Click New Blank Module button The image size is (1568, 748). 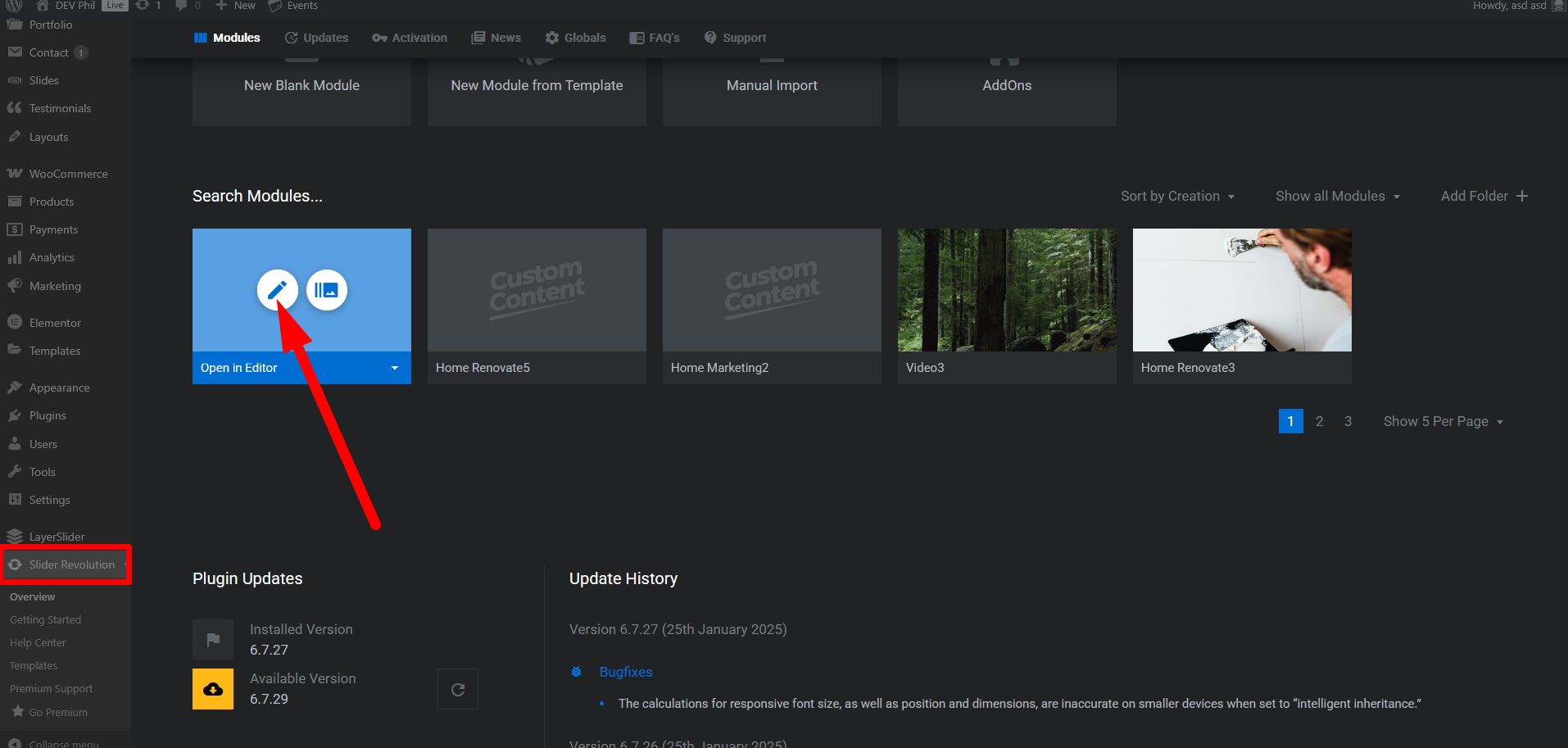pos(301,86)
